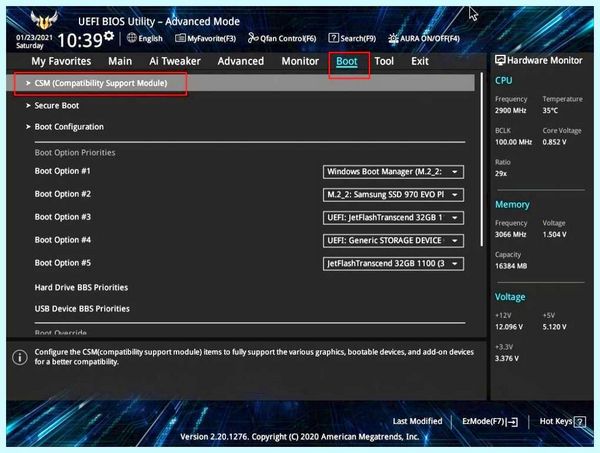Open the Exit tab
The width and height of the screenshot is (600, 453).
[x=420, y=61]
